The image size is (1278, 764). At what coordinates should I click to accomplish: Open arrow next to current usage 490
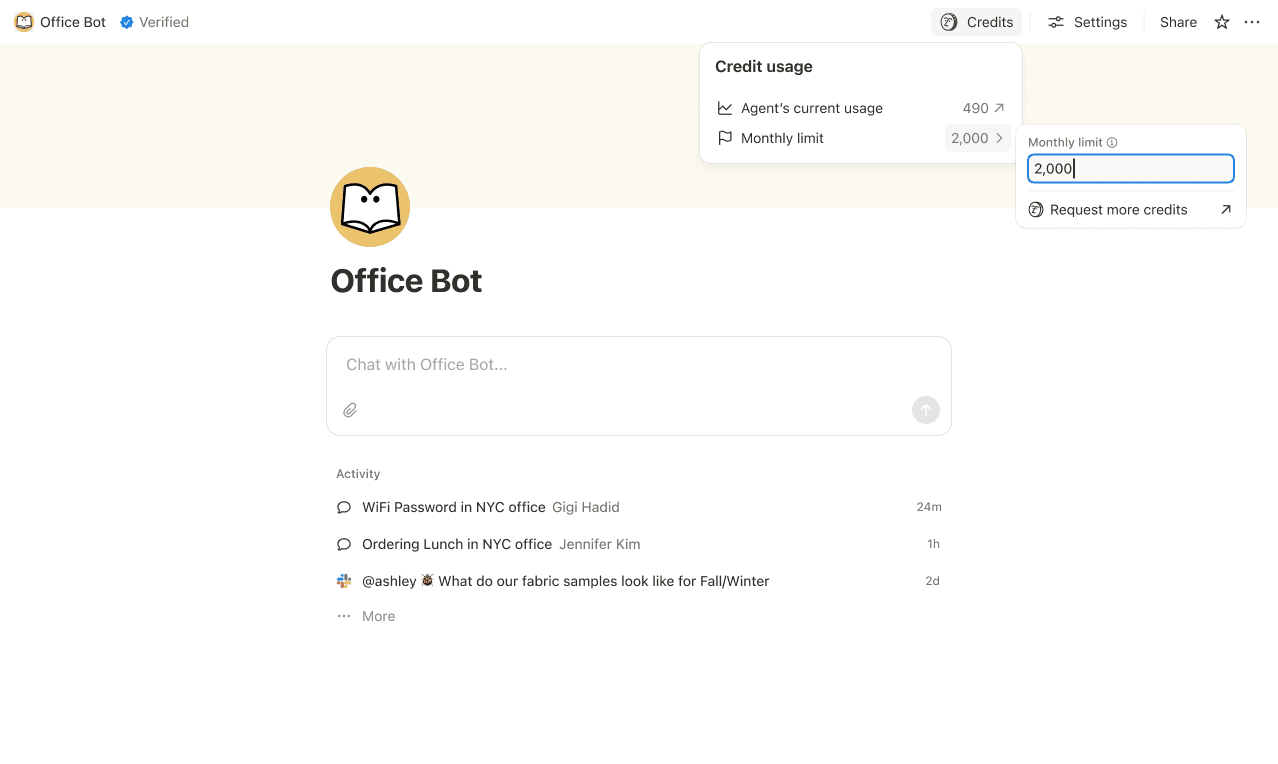(x=998, y=108)
